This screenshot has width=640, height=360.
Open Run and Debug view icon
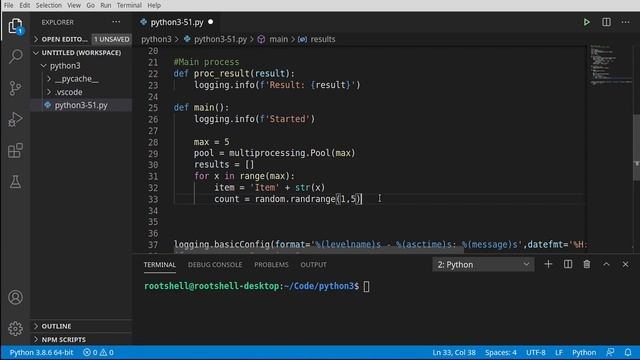[x=16, y=119]
